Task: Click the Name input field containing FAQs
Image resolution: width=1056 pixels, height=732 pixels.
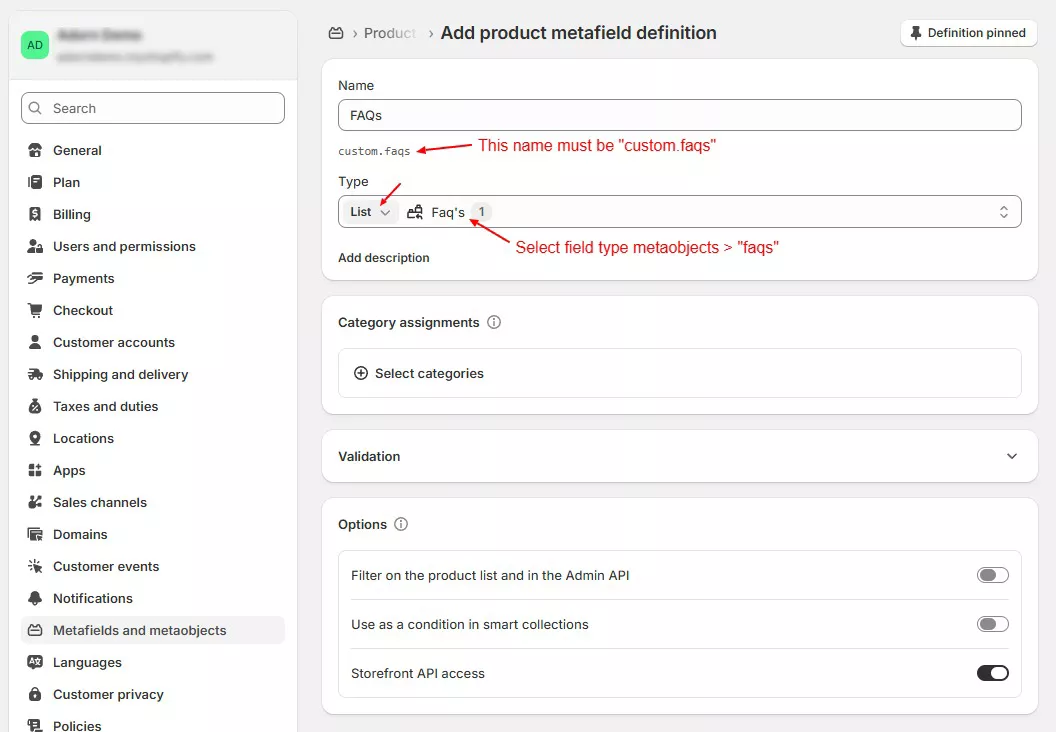Action: (679, 115)
